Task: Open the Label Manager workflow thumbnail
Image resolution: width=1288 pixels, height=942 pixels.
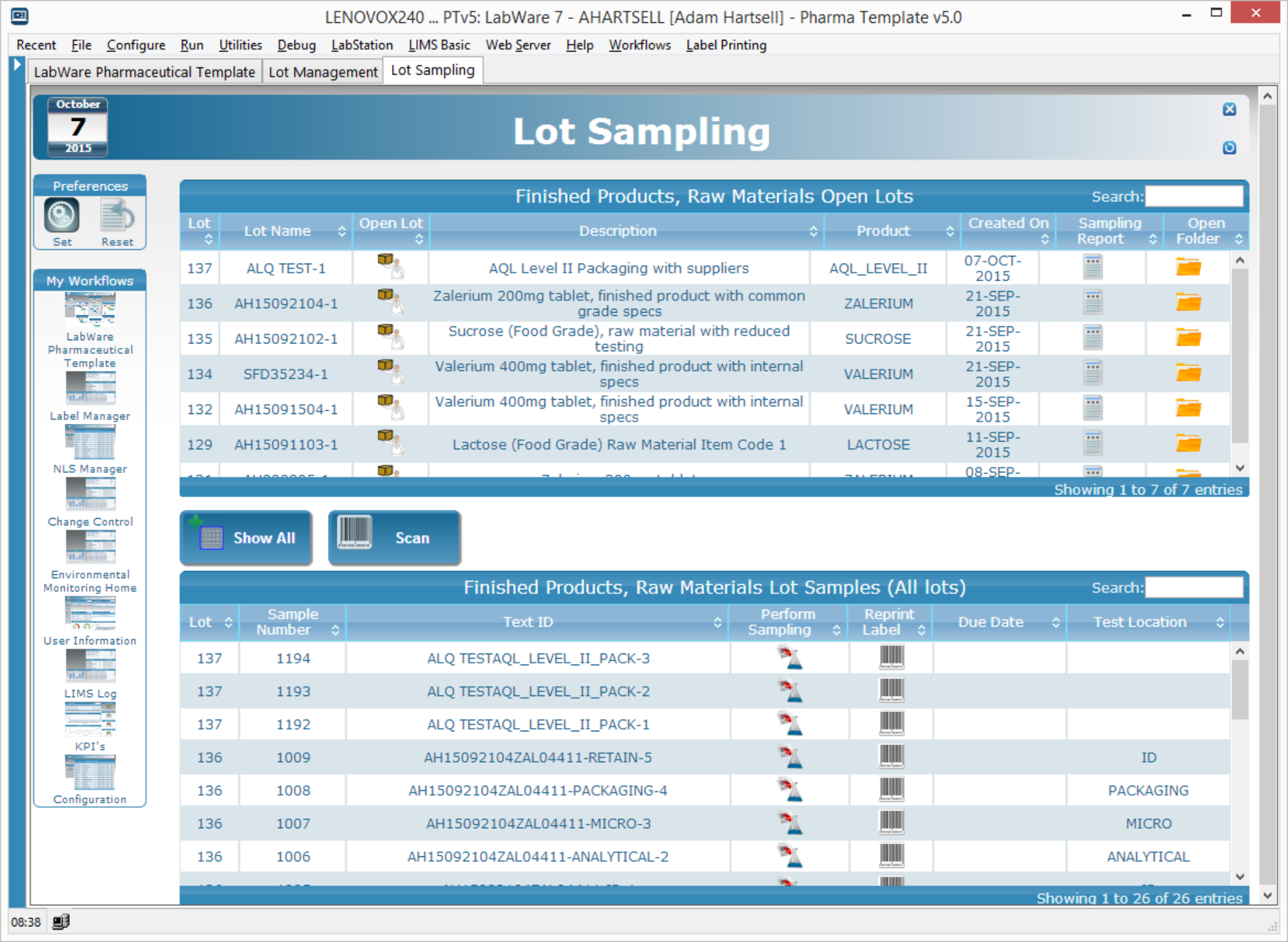Action: [x=90, y=389]
